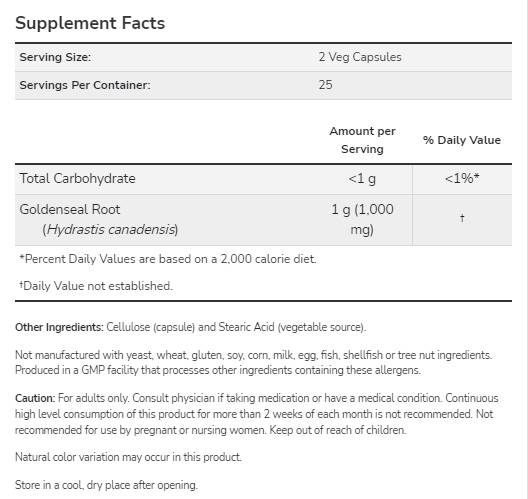Click the Daily Value not established footnote
Viewport: 528px width, 499px height.
tap(96, 286)
